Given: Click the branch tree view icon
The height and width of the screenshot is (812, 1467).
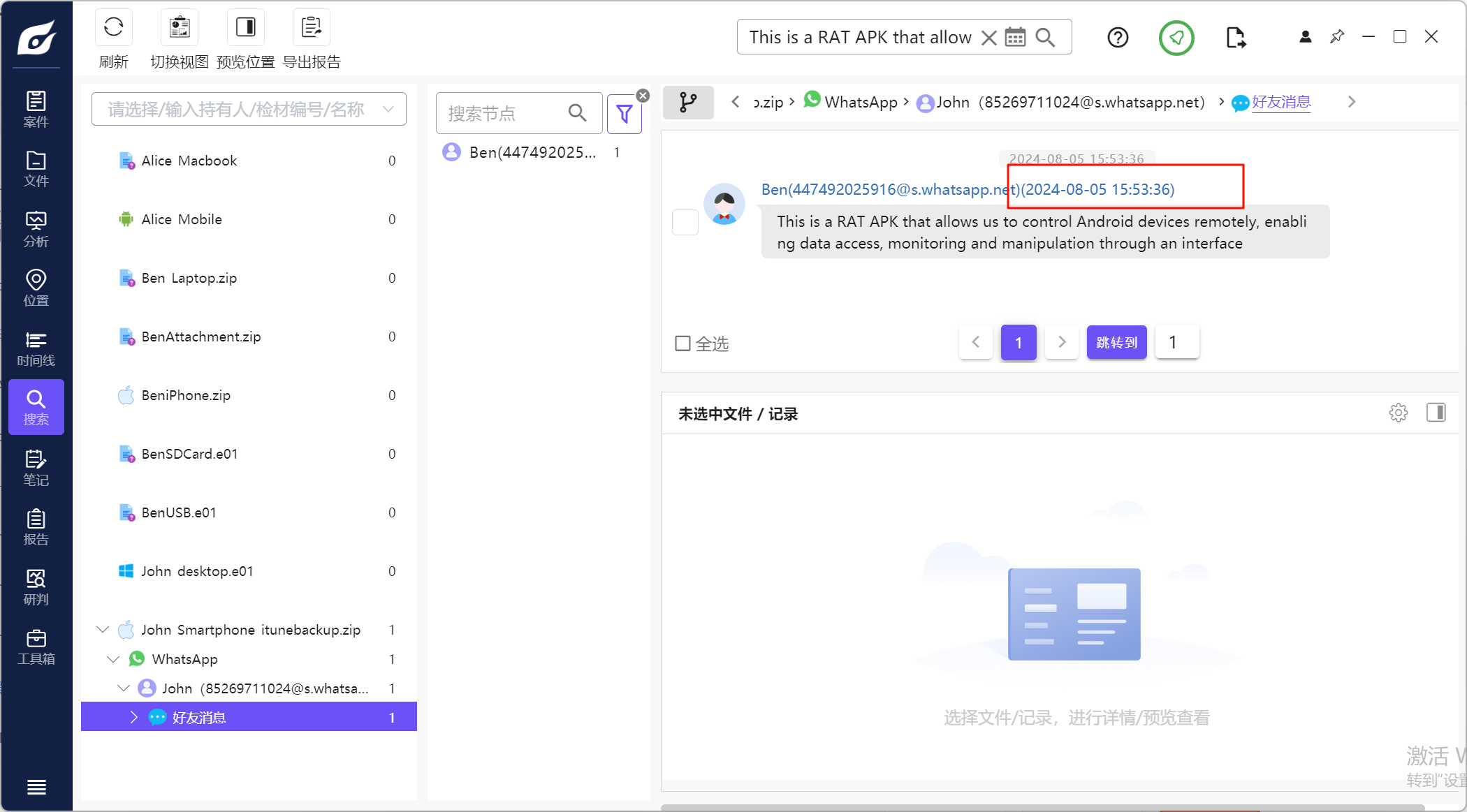Looking at the screenshot, I should click(688, 103).
